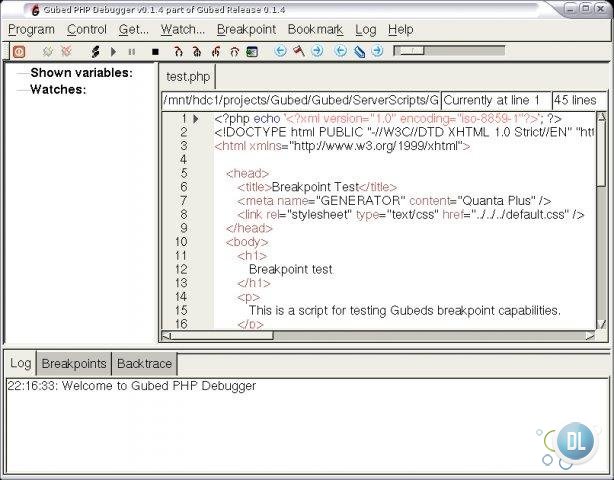Select the Shown variables tree item
This screenshot has width=614, height=480.
tap(81, 72)
